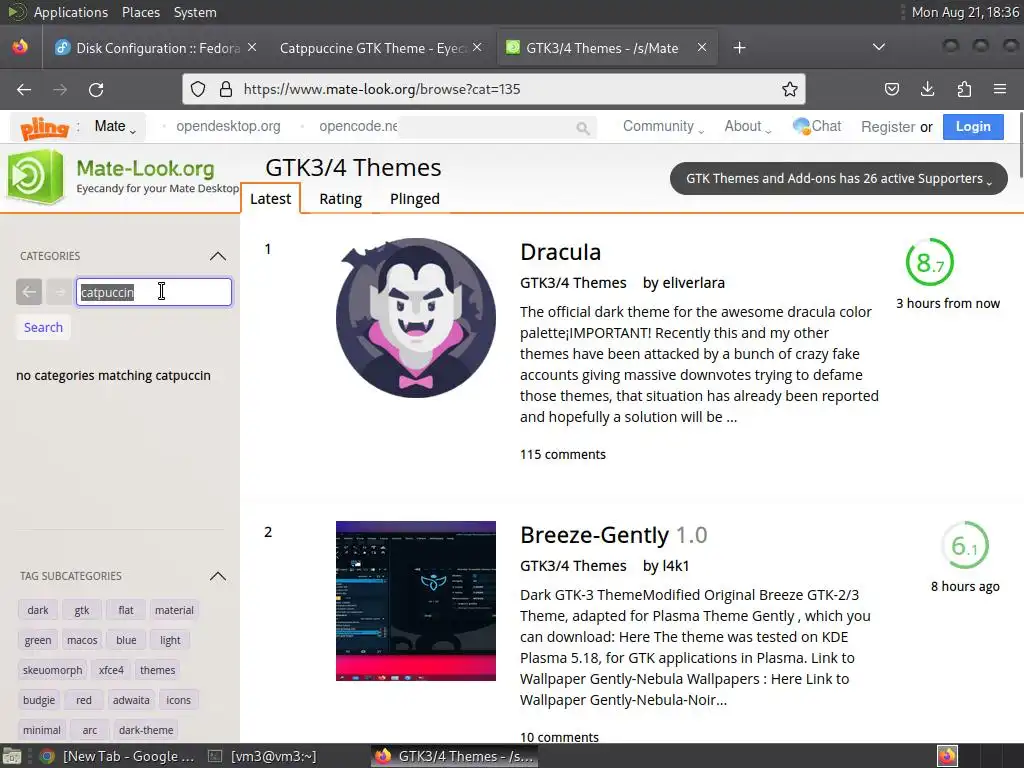Click the Register link
This screenshot has height=768, width=1024.
pyautogui.click(x=888, y=127)
